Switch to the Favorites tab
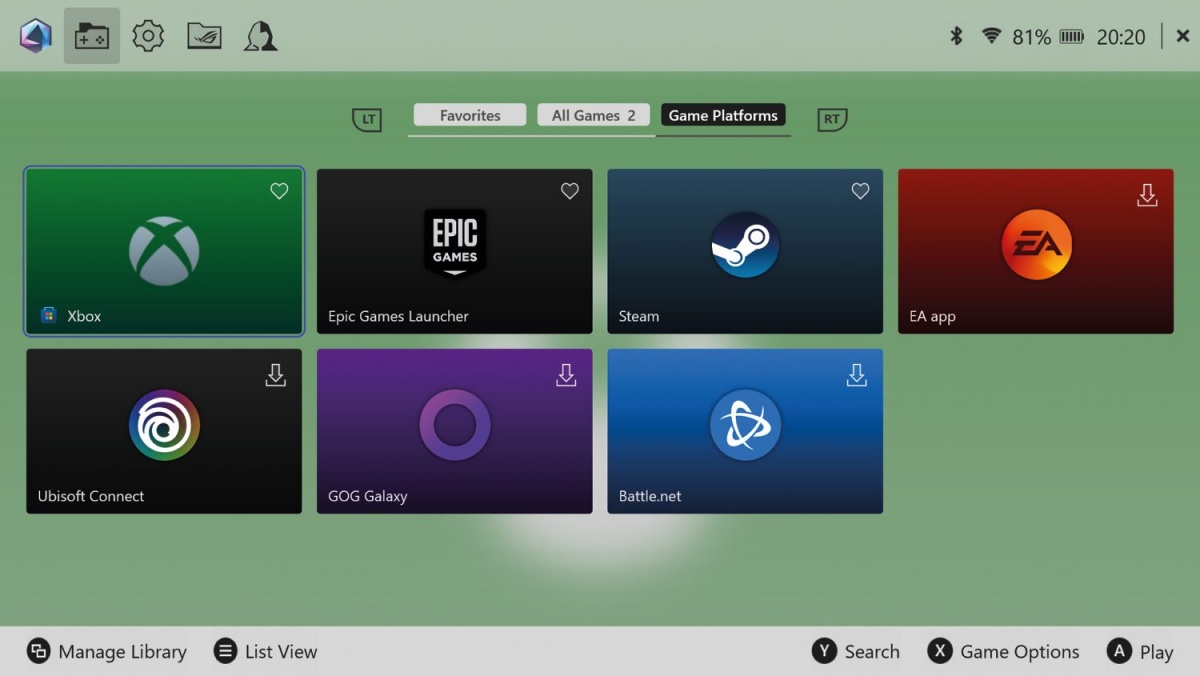 click(x=470, y=115)
